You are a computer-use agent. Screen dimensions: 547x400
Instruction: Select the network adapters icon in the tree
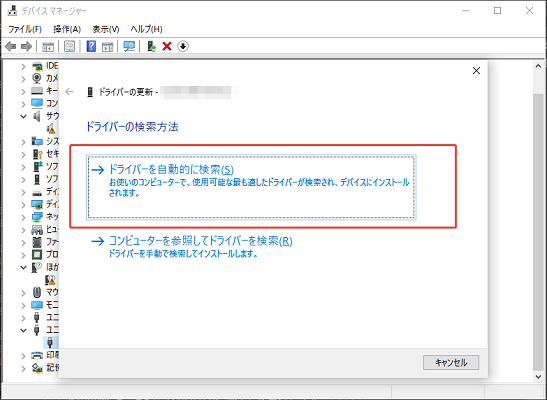37,217
